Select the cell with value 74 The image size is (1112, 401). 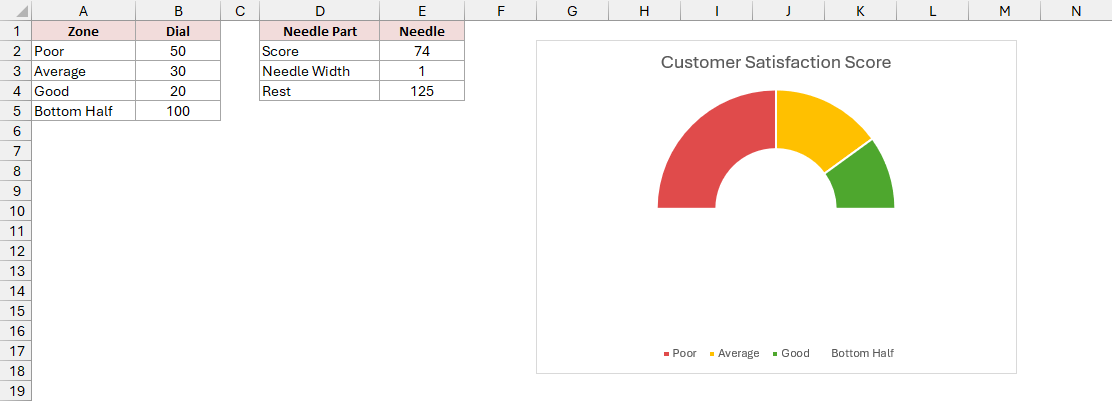click(x=422, y=51)
